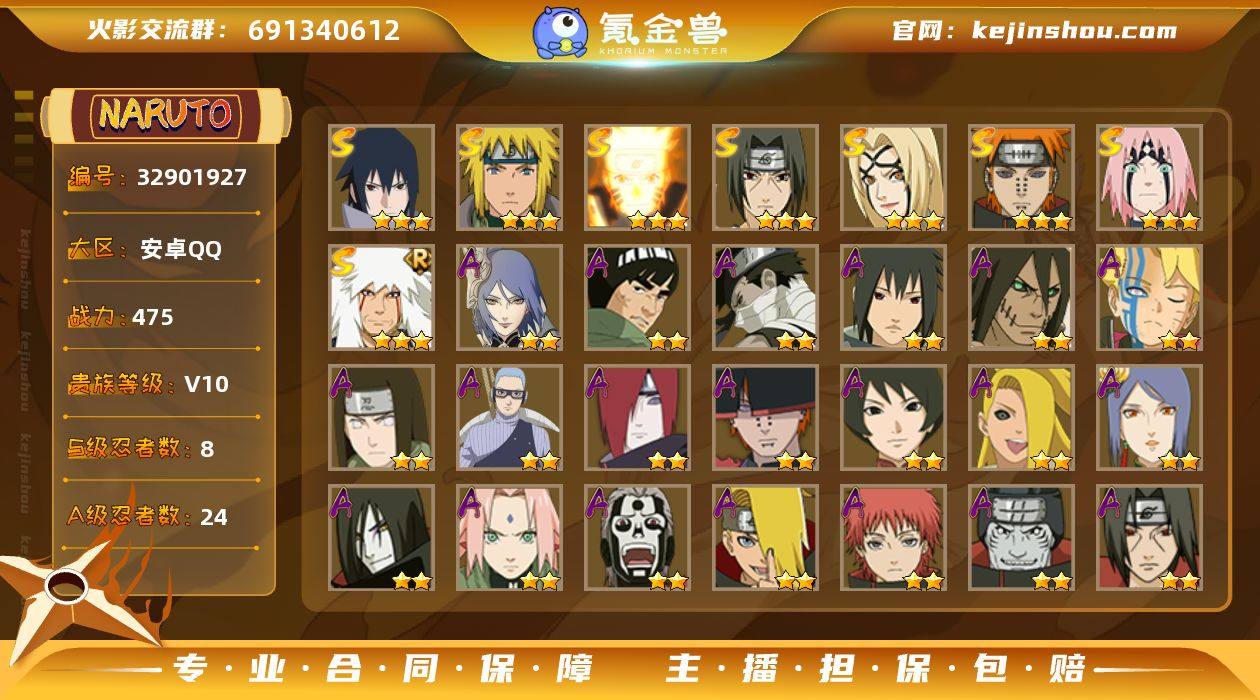Click the NARUTO scroll title banner
The image size is (1260, 700).
[x=166, y=115]
